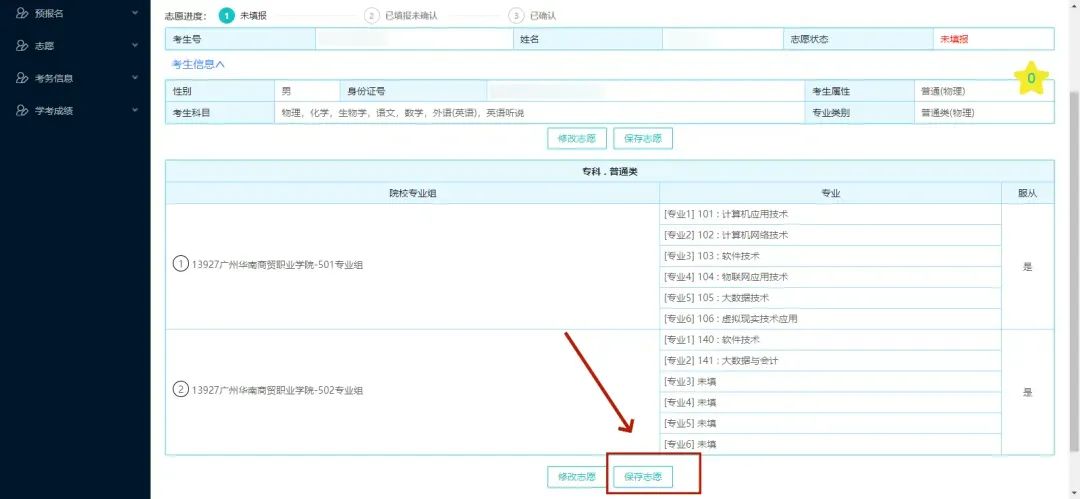Click the 学考成绩 sidebar icon
Viewport: 1080px width, 499px height.
22,110
